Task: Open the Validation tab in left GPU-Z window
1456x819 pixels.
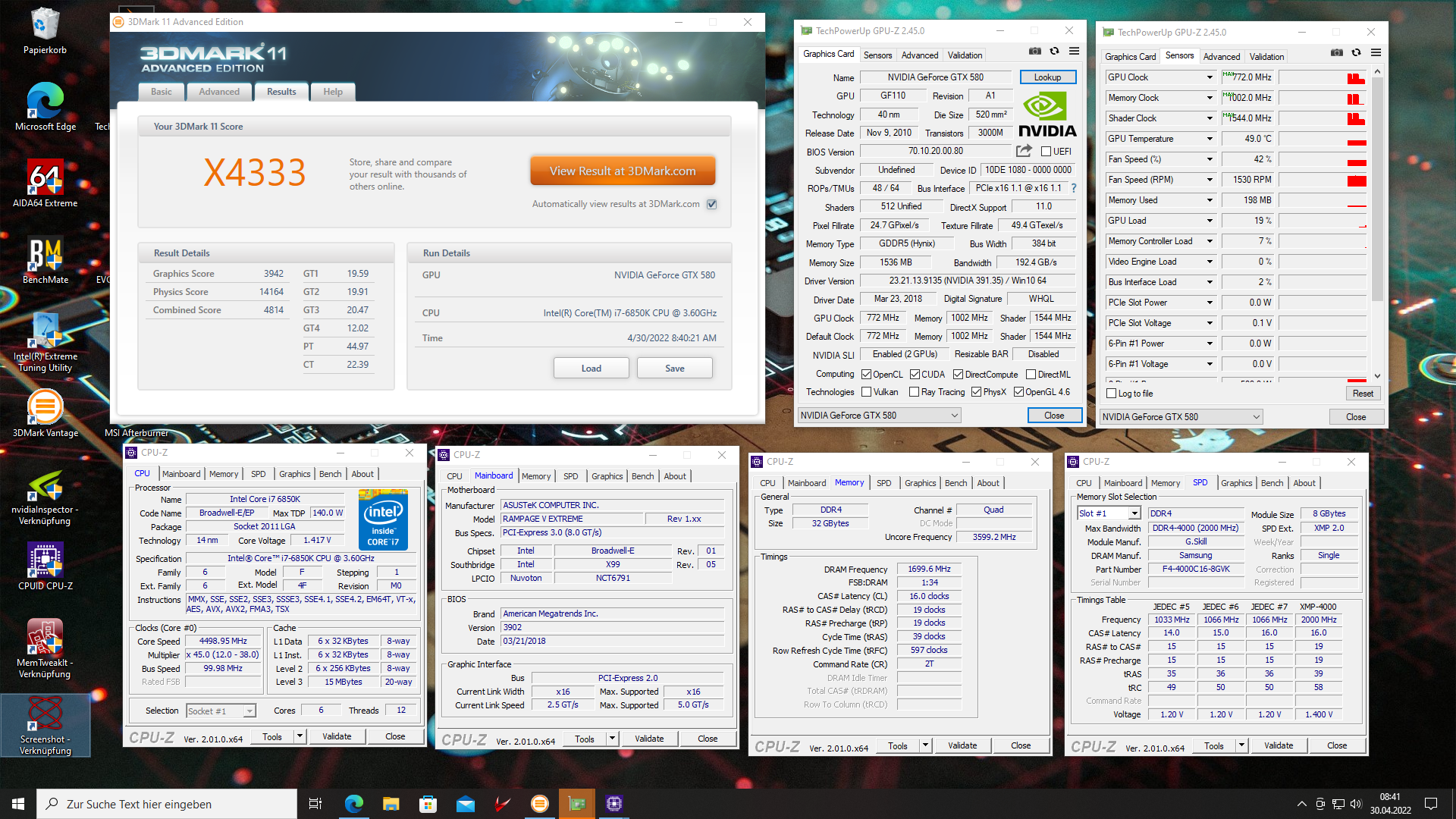Action: [965, 55]
